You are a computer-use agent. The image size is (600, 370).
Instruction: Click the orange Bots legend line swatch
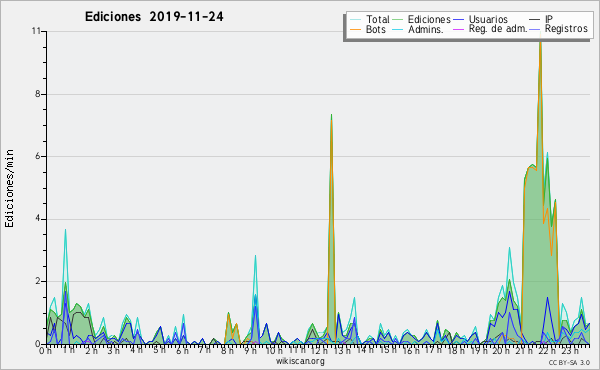pyautogui.click(x=355, y=29)
